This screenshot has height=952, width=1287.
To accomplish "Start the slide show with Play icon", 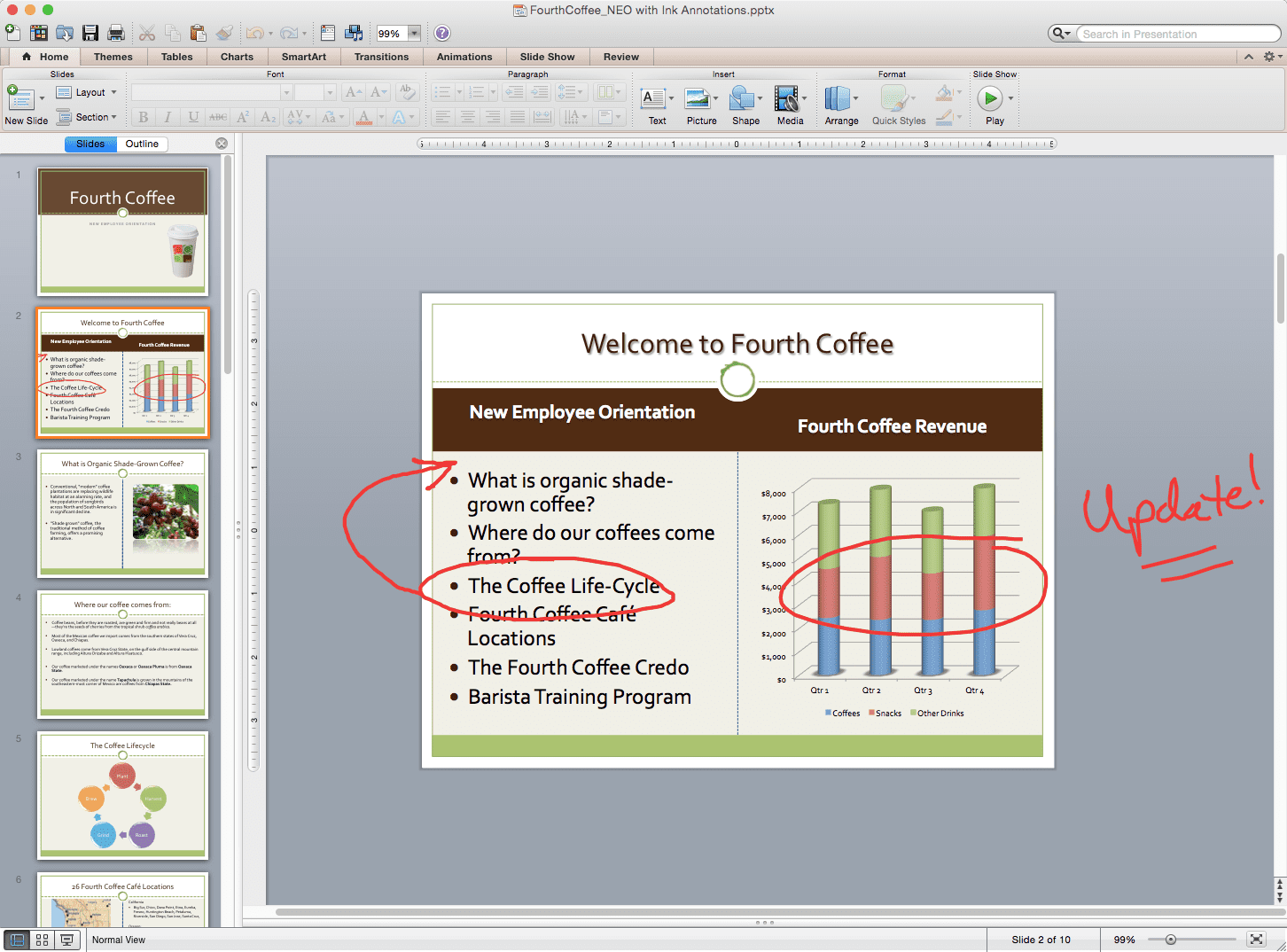I will tap(990, 98).
